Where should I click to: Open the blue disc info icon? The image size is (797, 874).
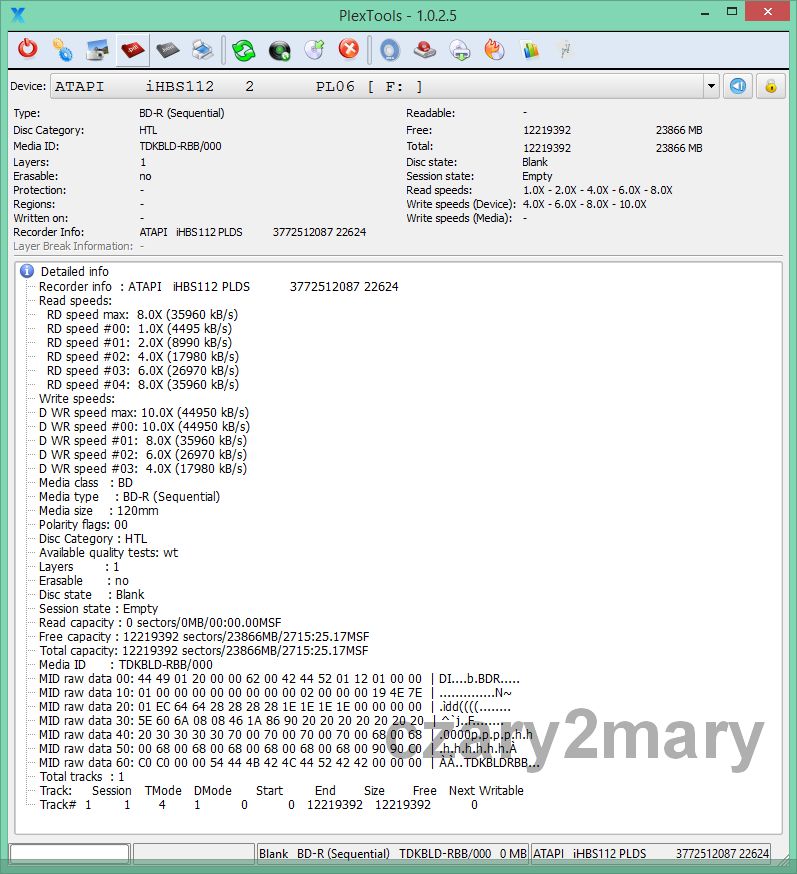point(390,50)
